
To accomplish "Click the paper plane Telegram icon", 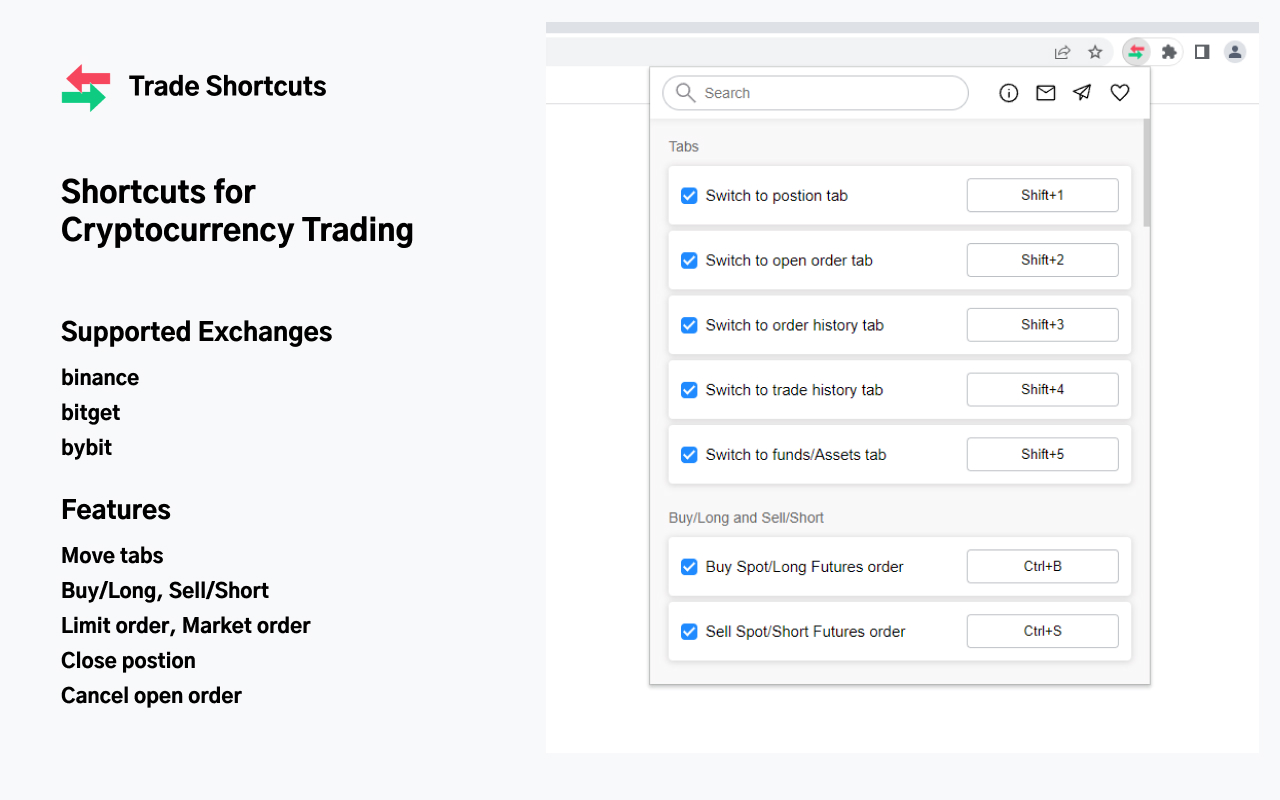I will coord(1082,93).
